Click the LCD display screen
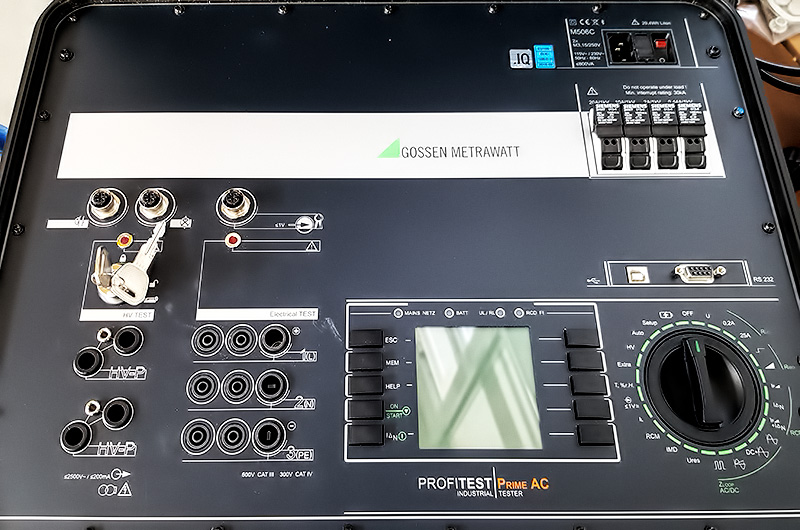Screen dimensions: 800x530 click(x=468, y=387)
